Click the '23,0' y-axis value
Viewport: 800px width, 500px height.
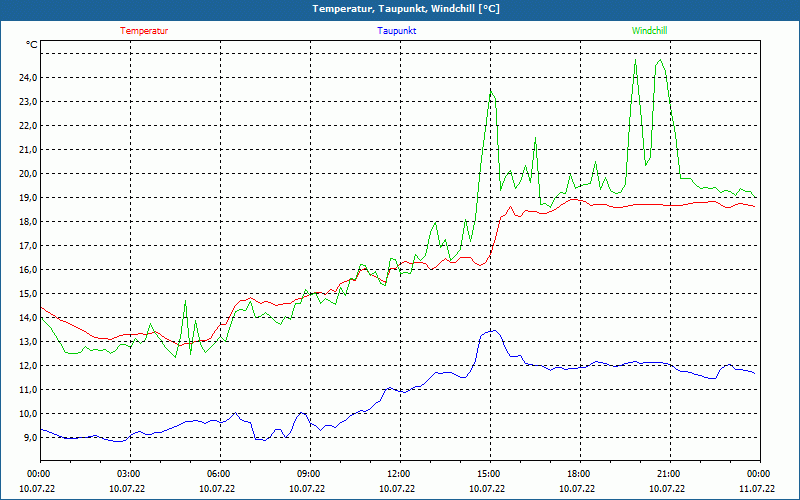pos(28,102)
